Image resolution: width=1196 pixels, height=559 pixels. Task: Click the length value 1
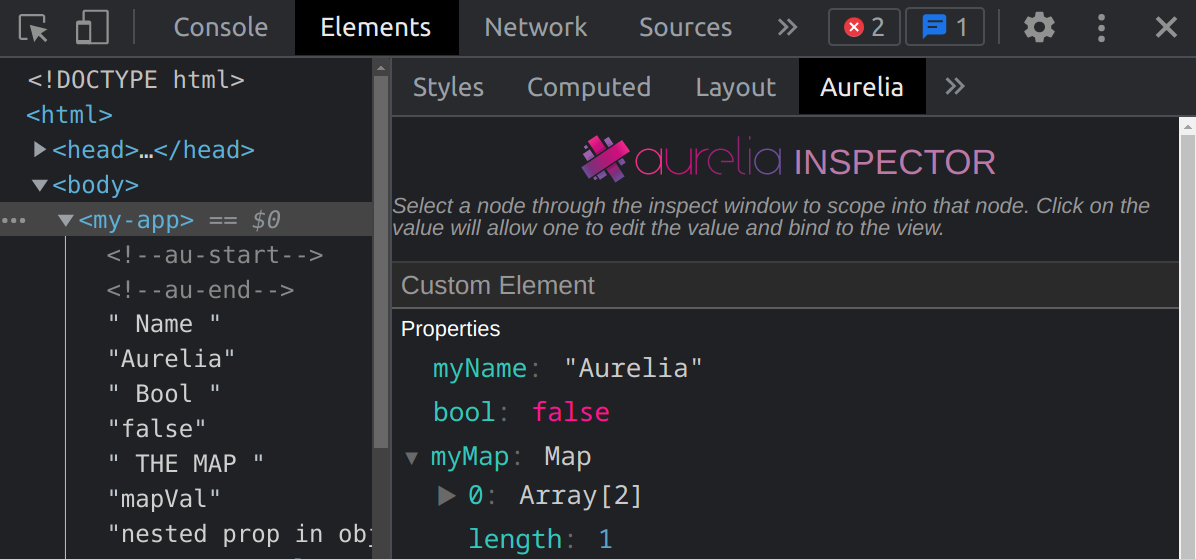(x=605, y=540)
